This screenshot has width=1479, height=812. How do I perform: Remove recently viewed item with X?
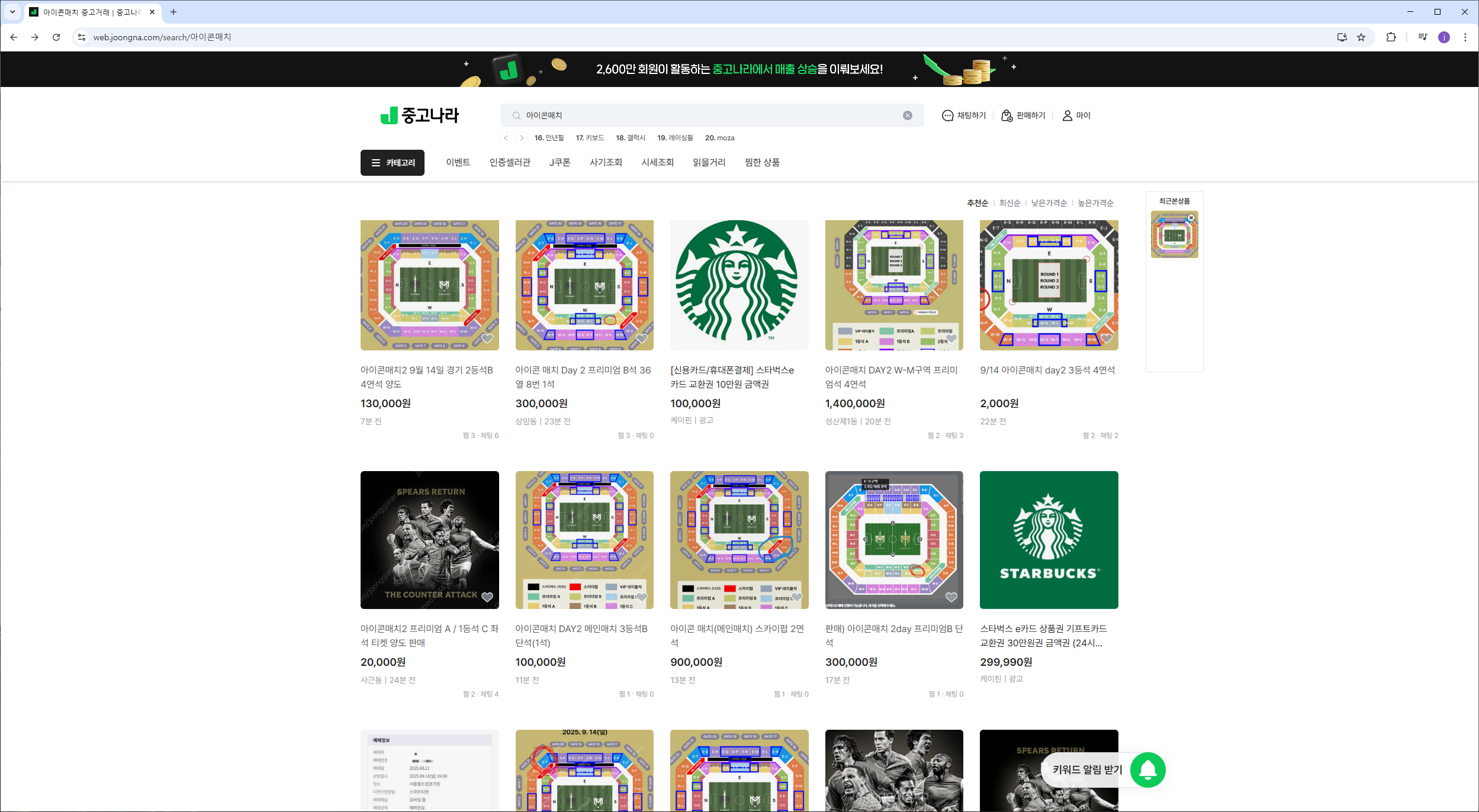1191,218
